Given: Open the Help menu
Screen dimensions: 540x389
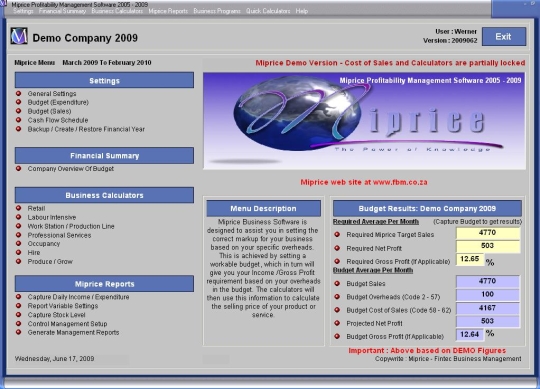Looking at the screenshot, I should pyautogui.click(x=302, y=11).
